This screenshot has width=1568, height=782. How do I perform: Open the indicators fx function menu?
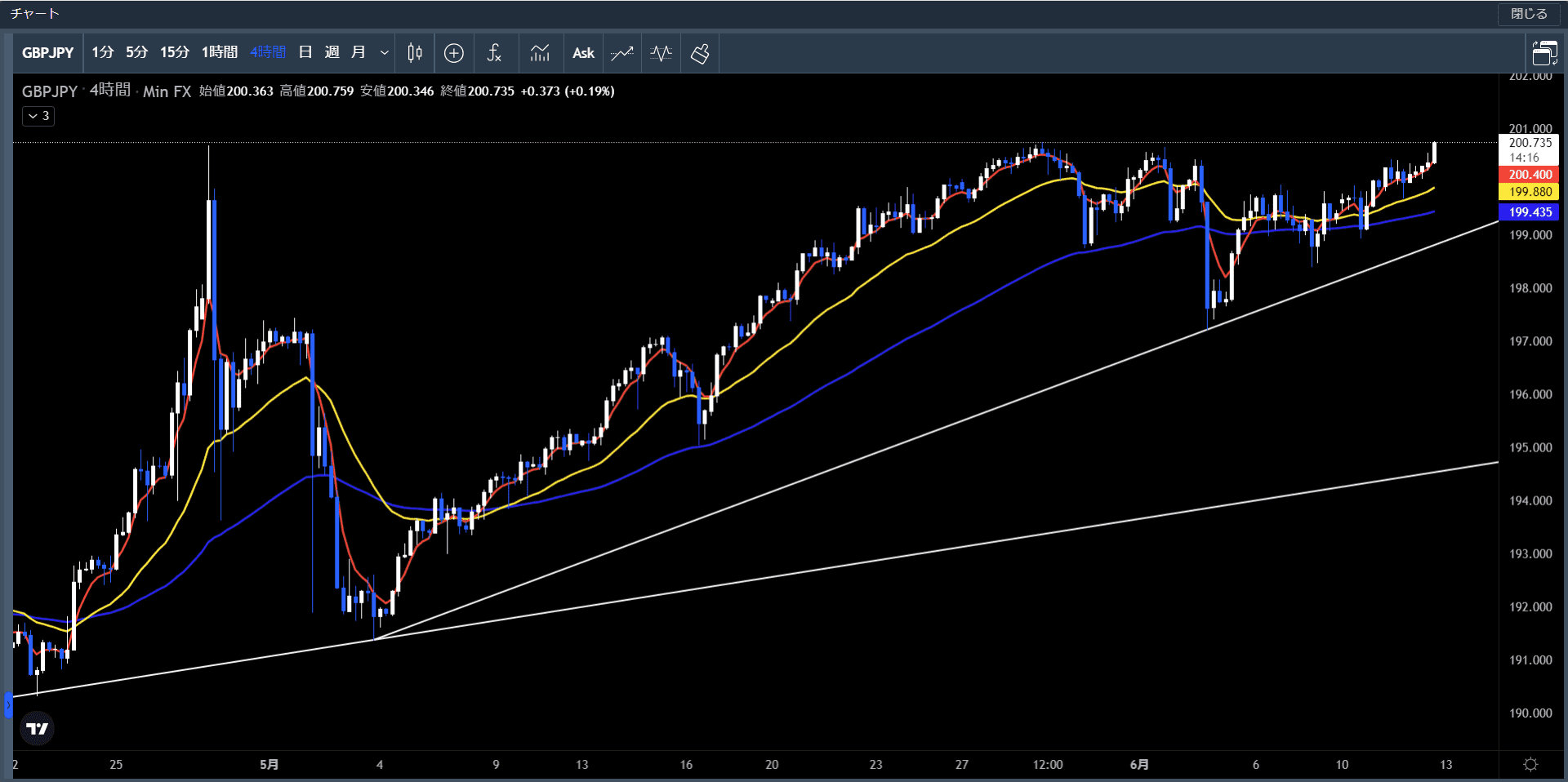pos(494,53)
